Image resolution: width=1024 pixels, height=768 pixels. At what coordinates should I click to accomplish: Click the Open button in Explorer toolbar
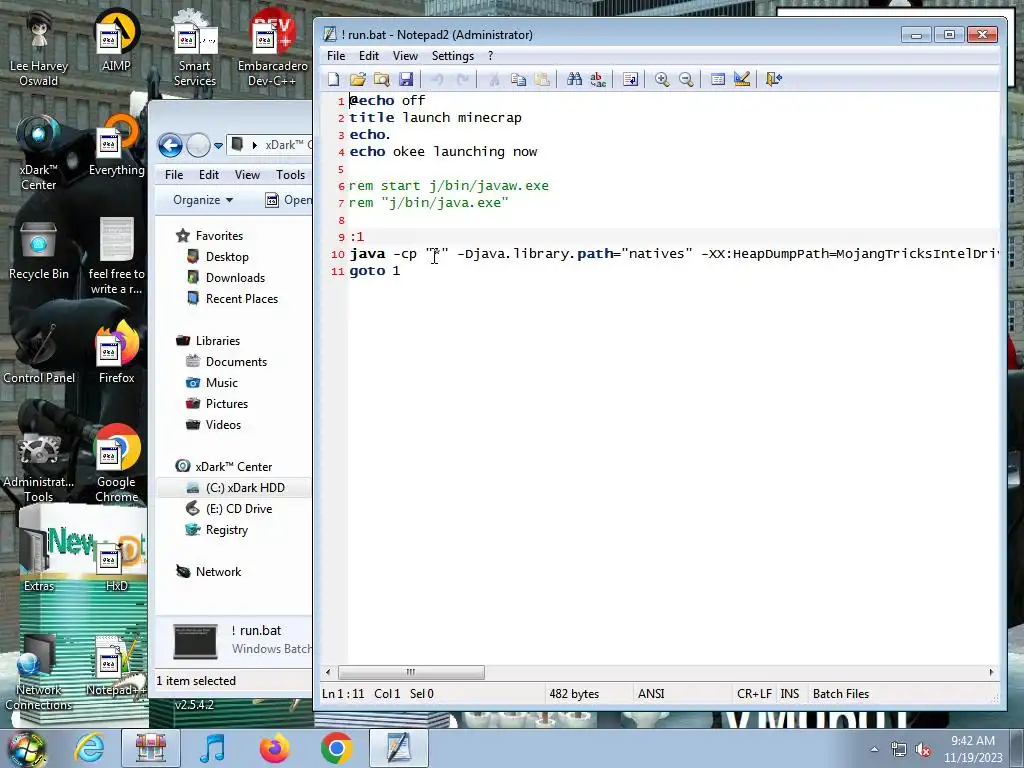pos(289,200)
